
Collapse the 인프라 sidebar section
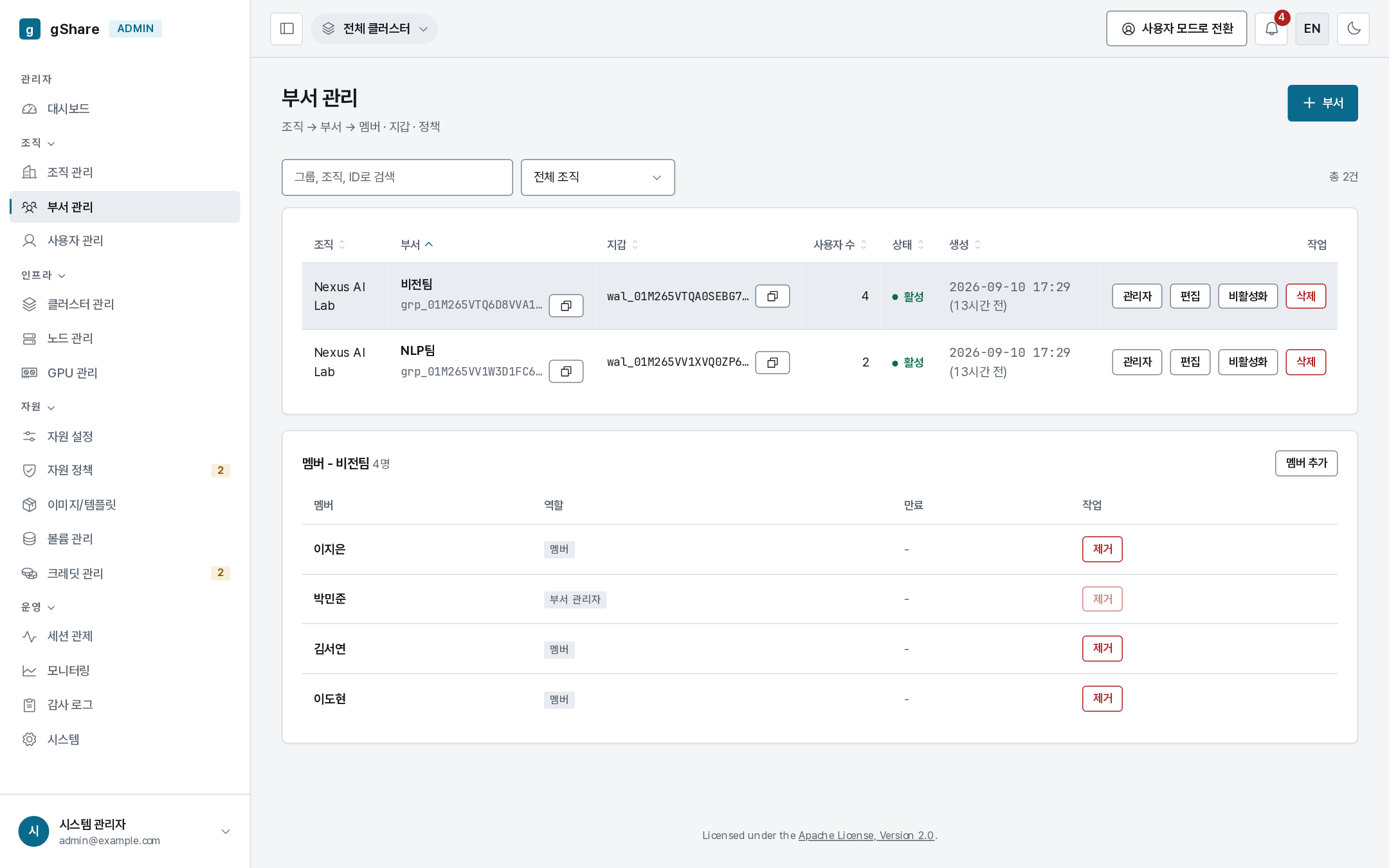43,275
